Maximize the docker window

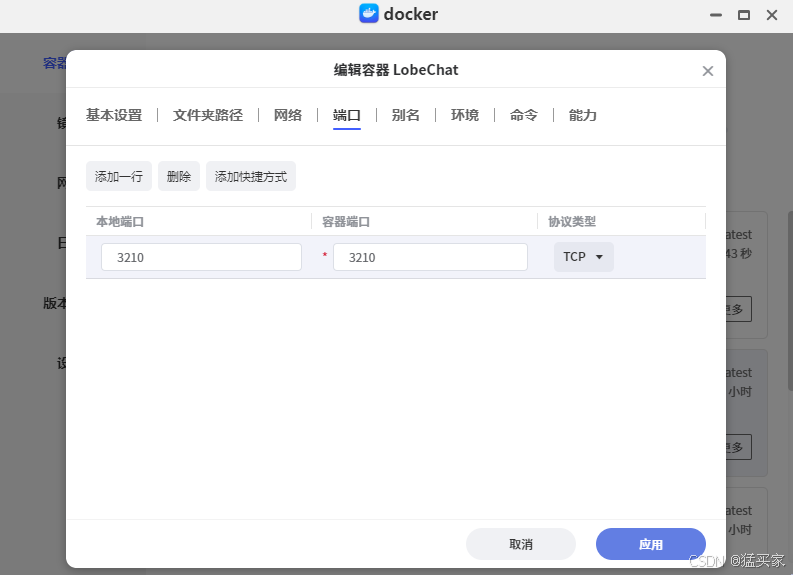pos(743,15)
